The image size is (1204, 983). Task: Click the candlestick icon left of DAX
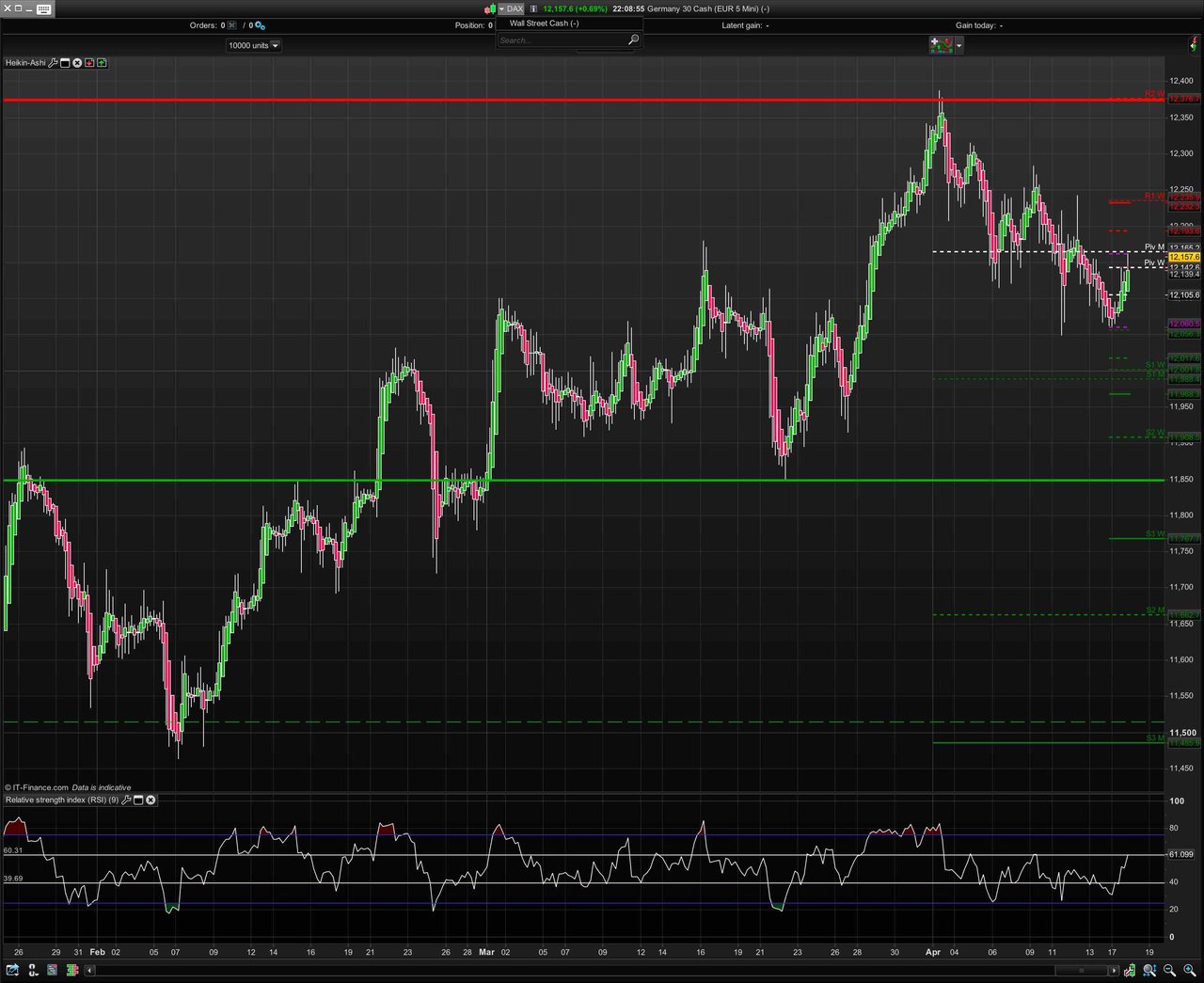[x=489, y=8]
